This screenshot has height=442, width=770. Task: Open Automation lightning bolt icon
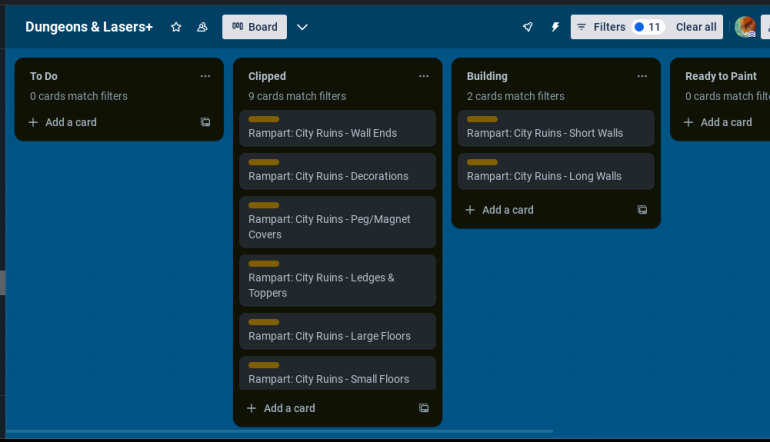click(555, 27)
